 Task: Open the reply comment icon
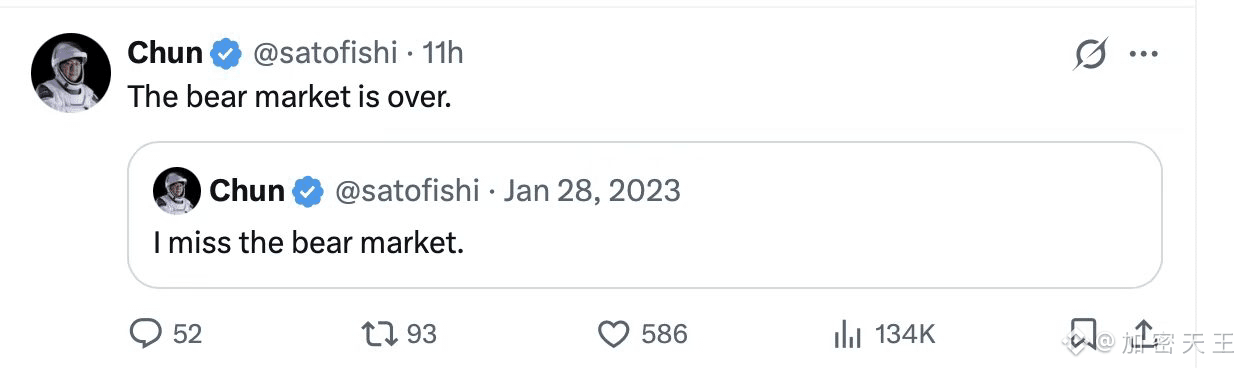pyautogui.click(x=146, y=333)
